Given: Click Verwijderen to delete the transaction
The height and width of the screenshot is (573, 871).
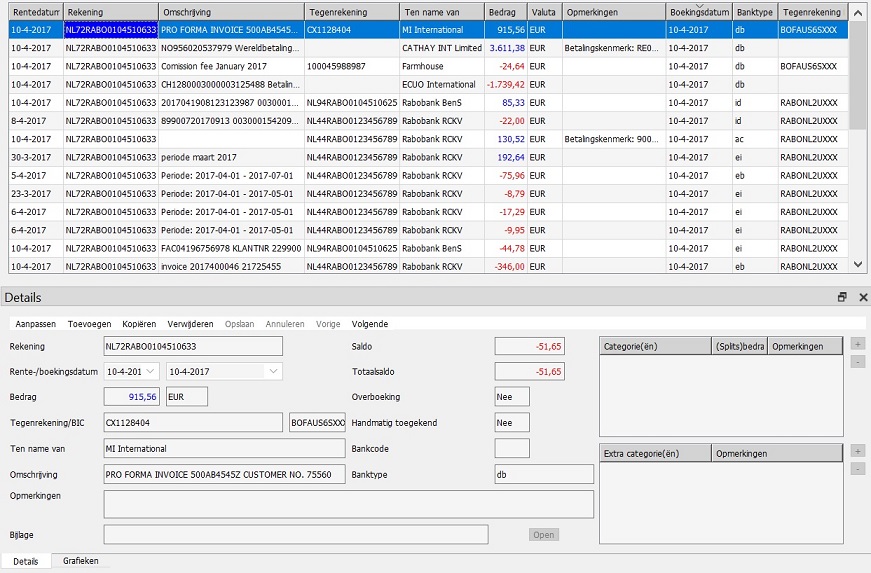Looking at the screenshot, I should click(190, 324).
